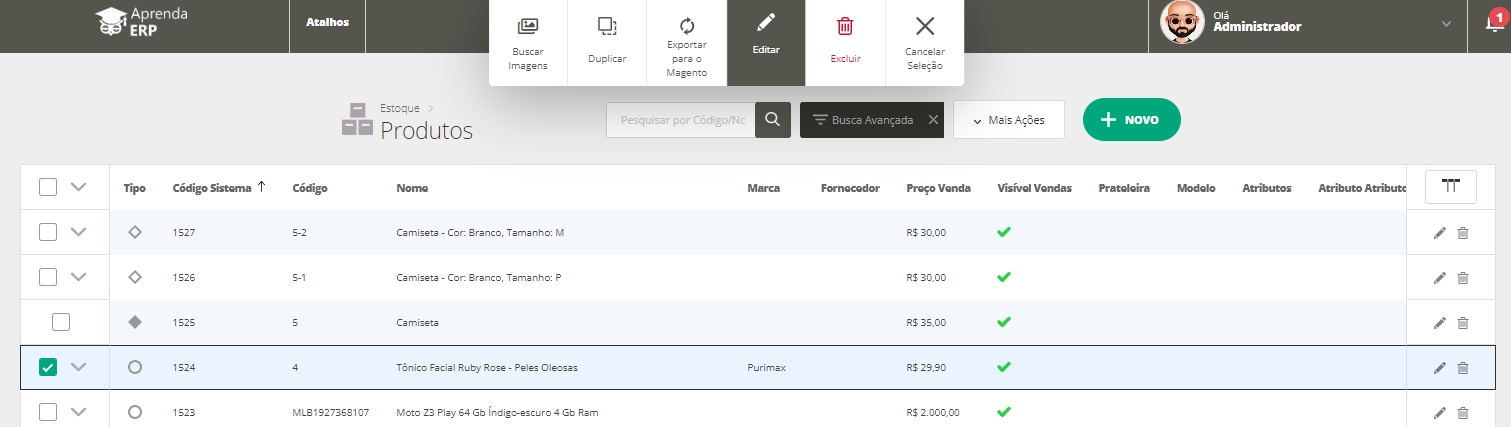Click the product search input field

click(x=681, y=120)
